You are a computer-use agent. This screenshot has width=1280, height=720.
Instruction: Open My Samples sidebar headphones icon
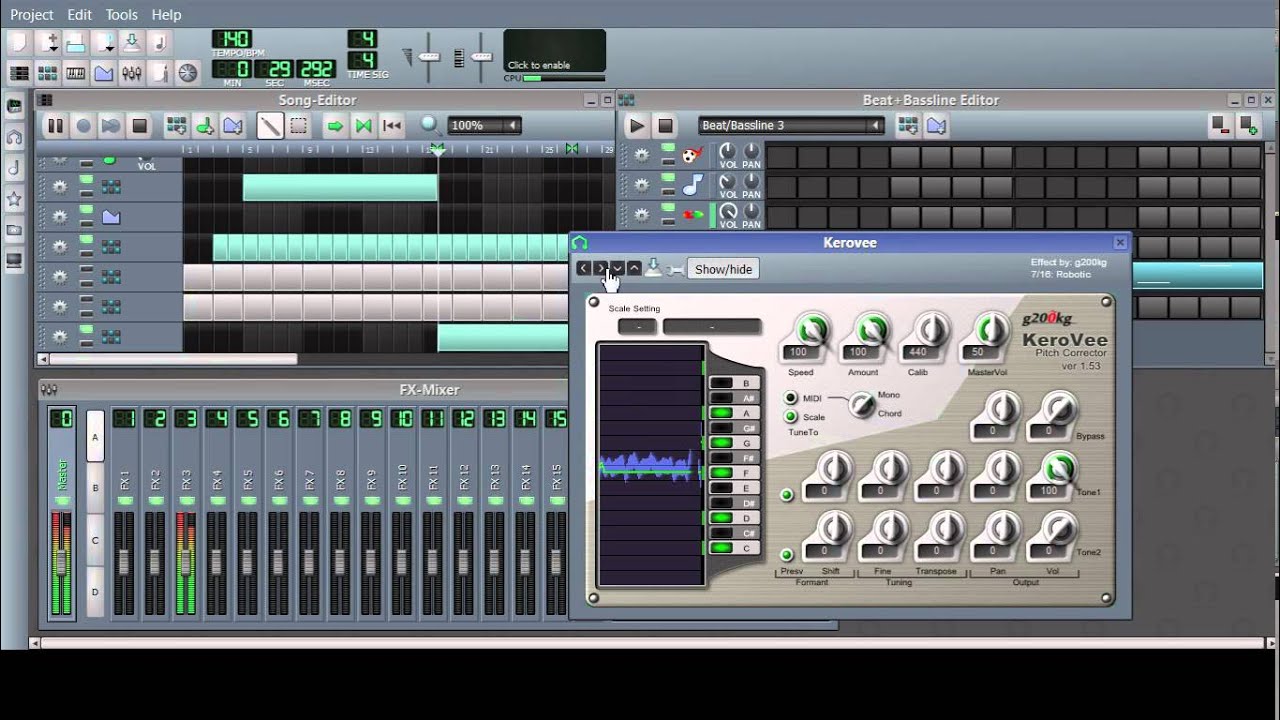(14, 136)
